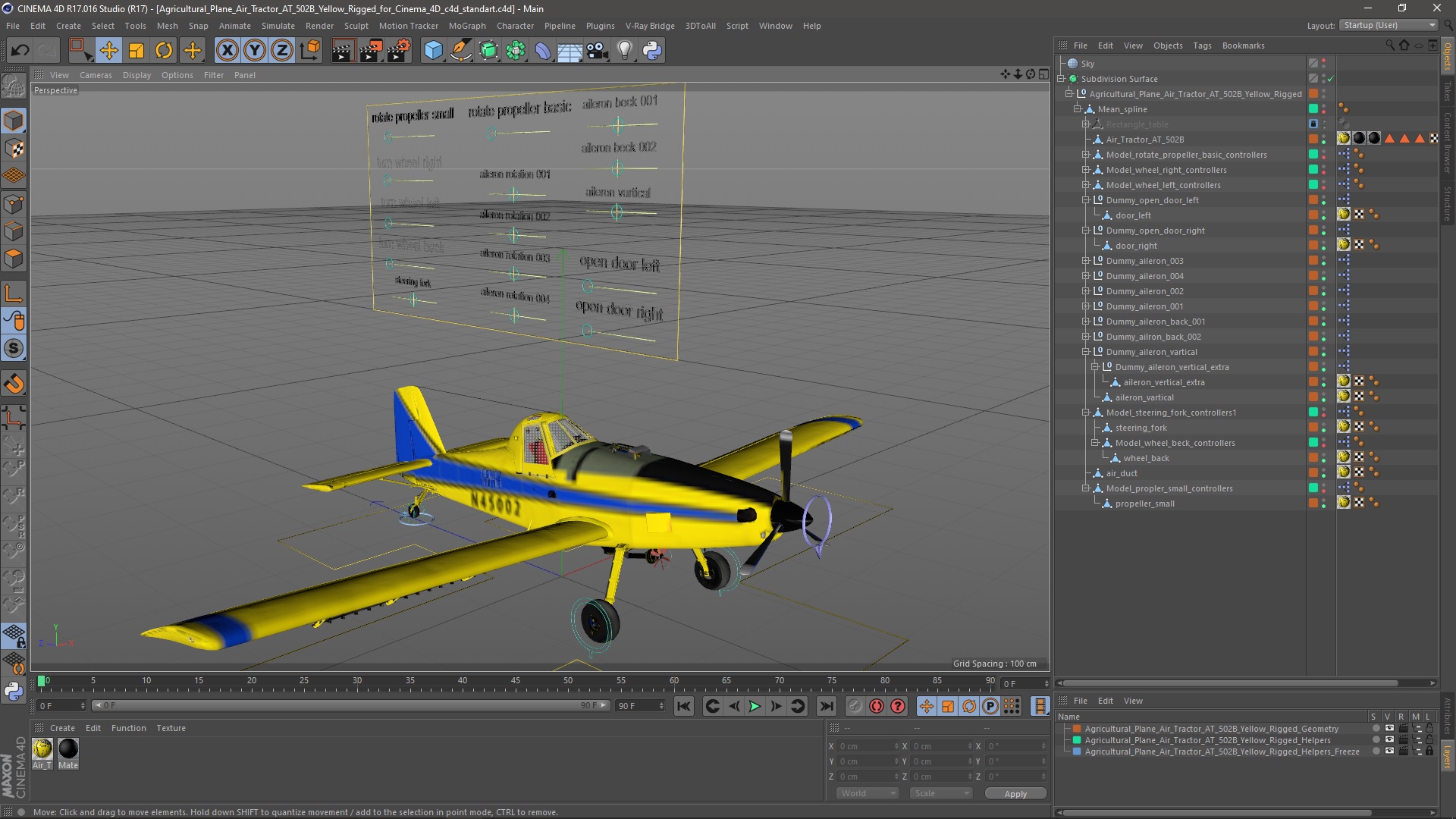Add a Cube primitive object
The width and height of the screenshot is (1456, 819).
coord(433,51)
